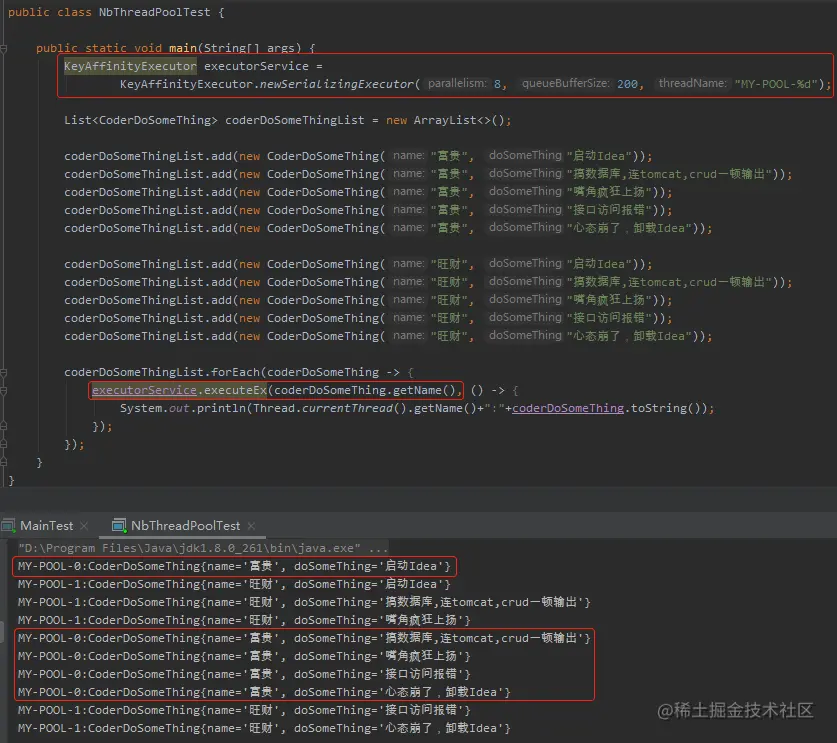Click the code line adding 旺财 接口访问报错
Screen dimensions: 837x743
tap(368, 318)
